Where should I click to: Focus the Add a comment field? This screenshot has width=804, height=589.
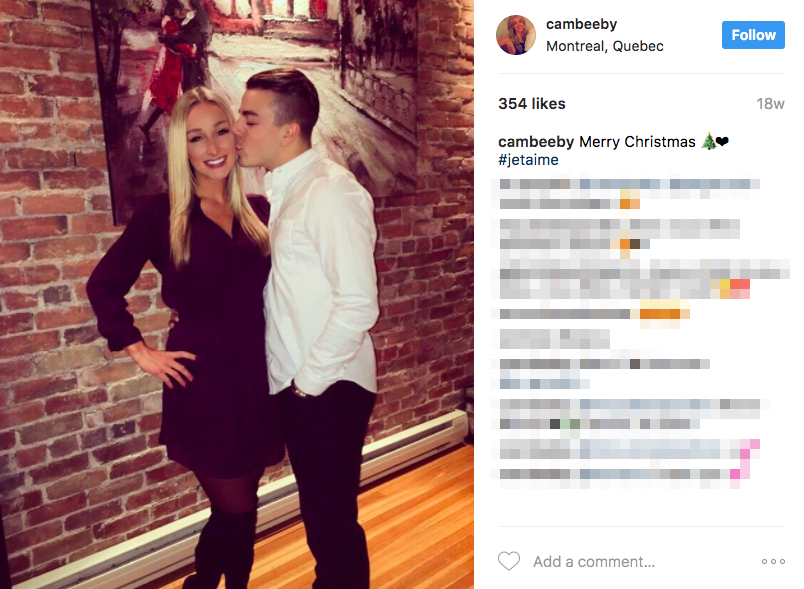(594, 562)
